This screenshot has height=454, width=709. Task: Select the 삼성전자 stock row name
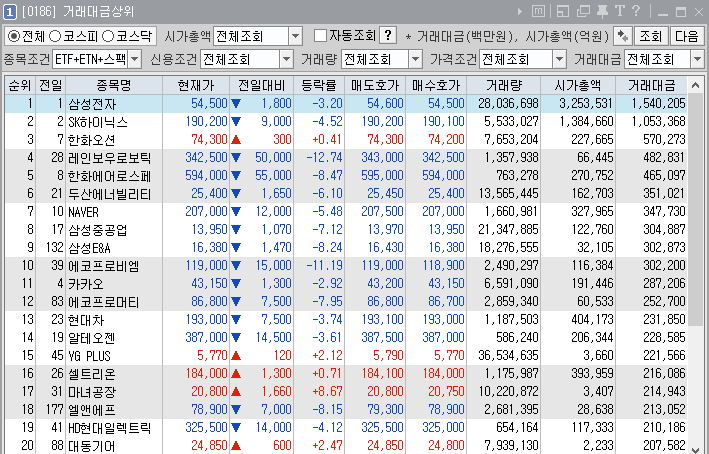[92, 104]
